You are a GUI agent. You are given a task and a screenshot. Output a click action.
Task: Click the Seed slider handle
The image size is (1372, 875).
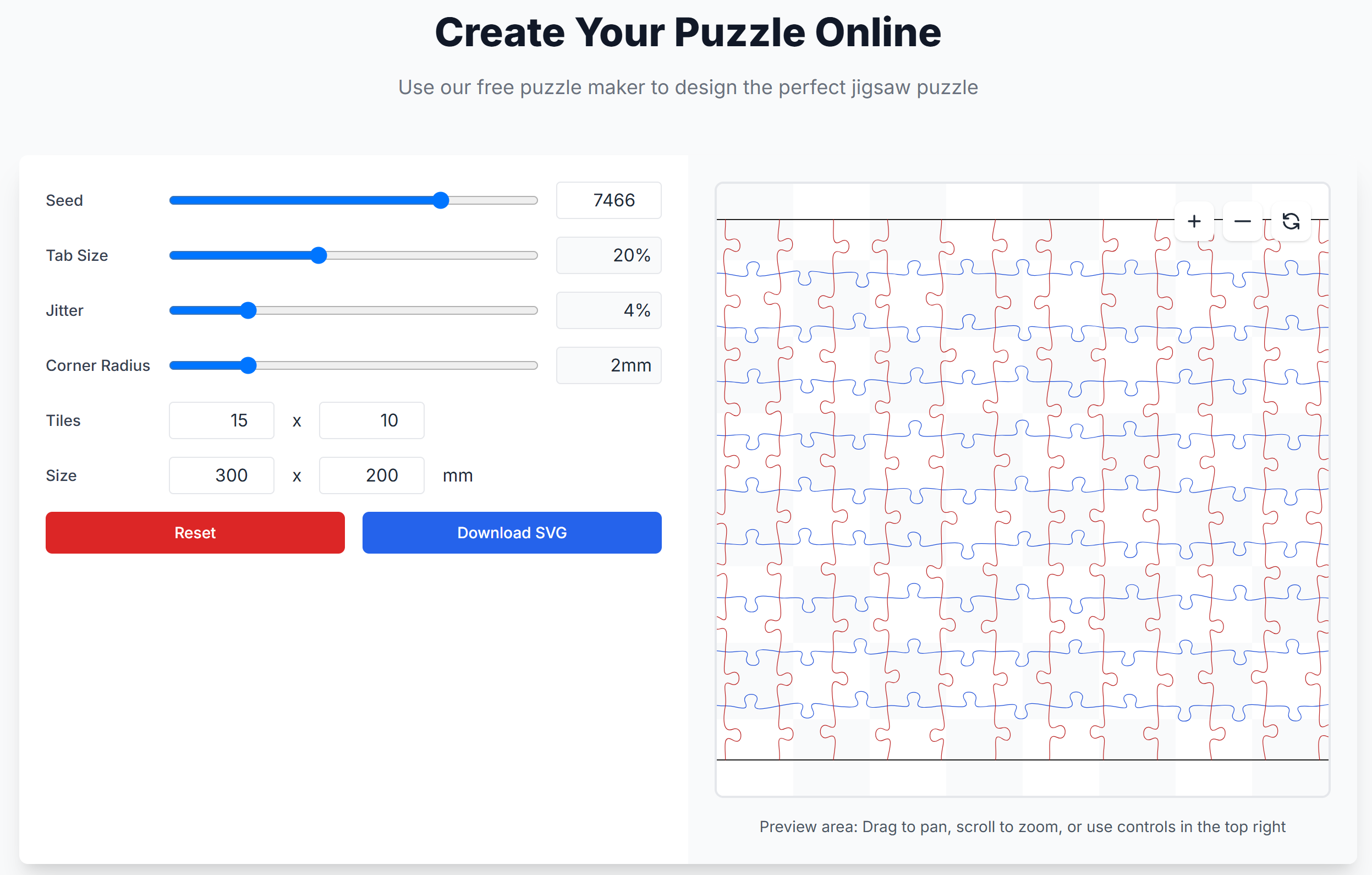click(x=441, y=201)
